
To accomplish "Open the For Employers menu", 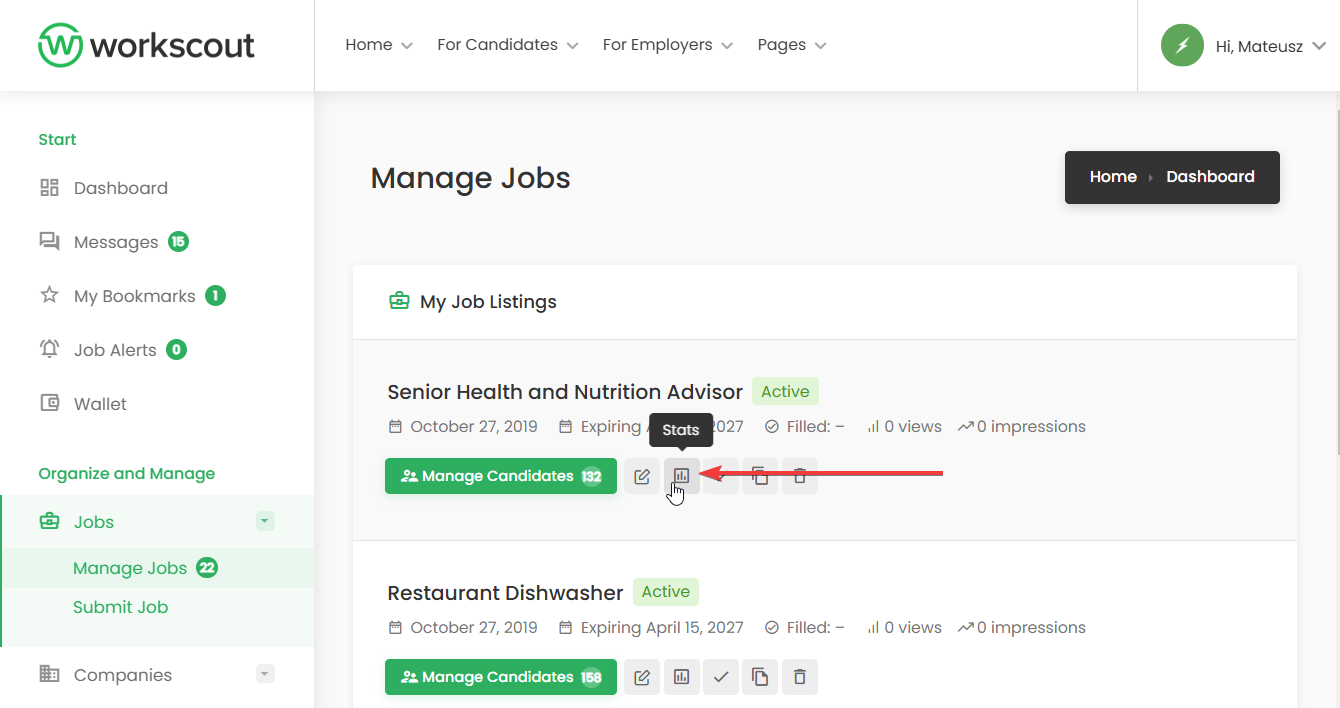I will coord(667,45).
